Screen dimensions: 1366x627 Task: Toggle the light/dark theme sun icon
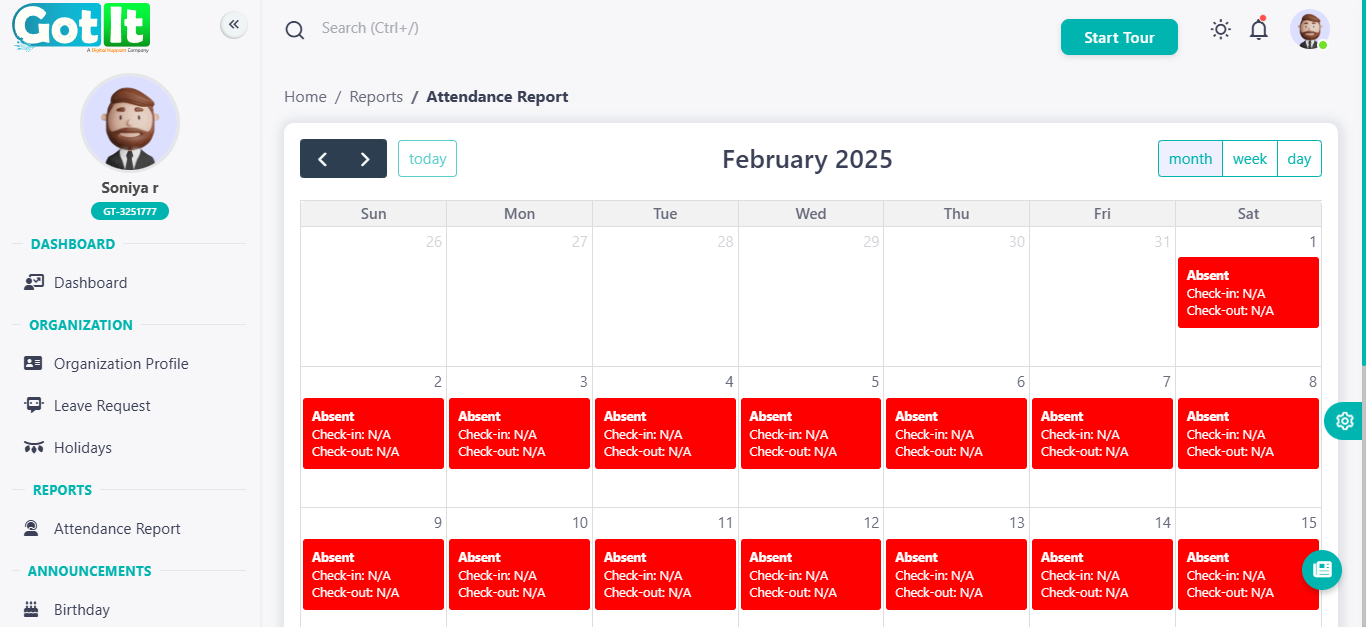coord(1220,30)
